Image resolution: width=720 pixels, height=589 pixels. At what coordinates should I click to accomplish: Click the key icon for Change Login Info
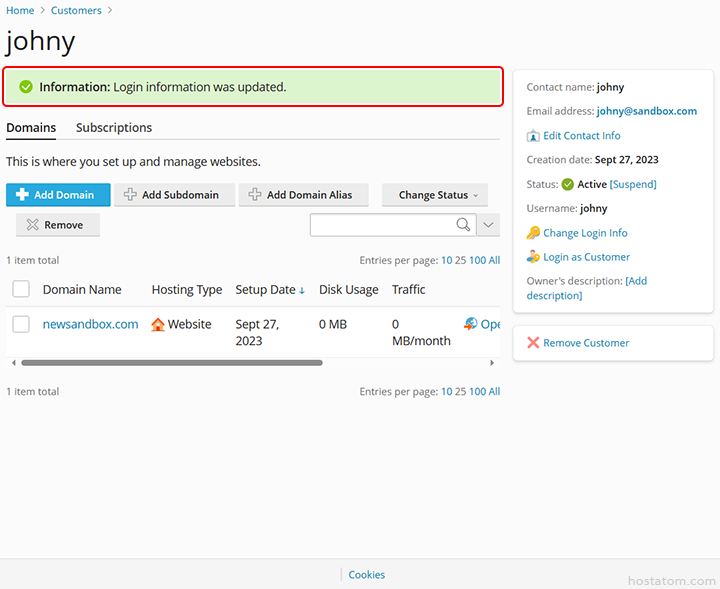(533, 233)
